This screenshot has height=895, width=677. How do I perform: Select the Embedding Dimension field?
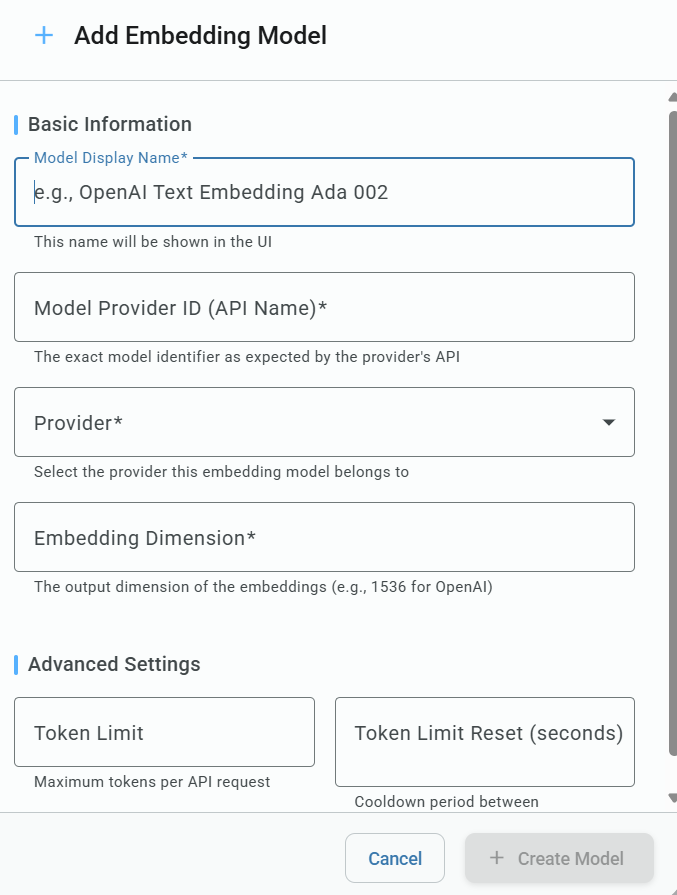click(325, 537)
